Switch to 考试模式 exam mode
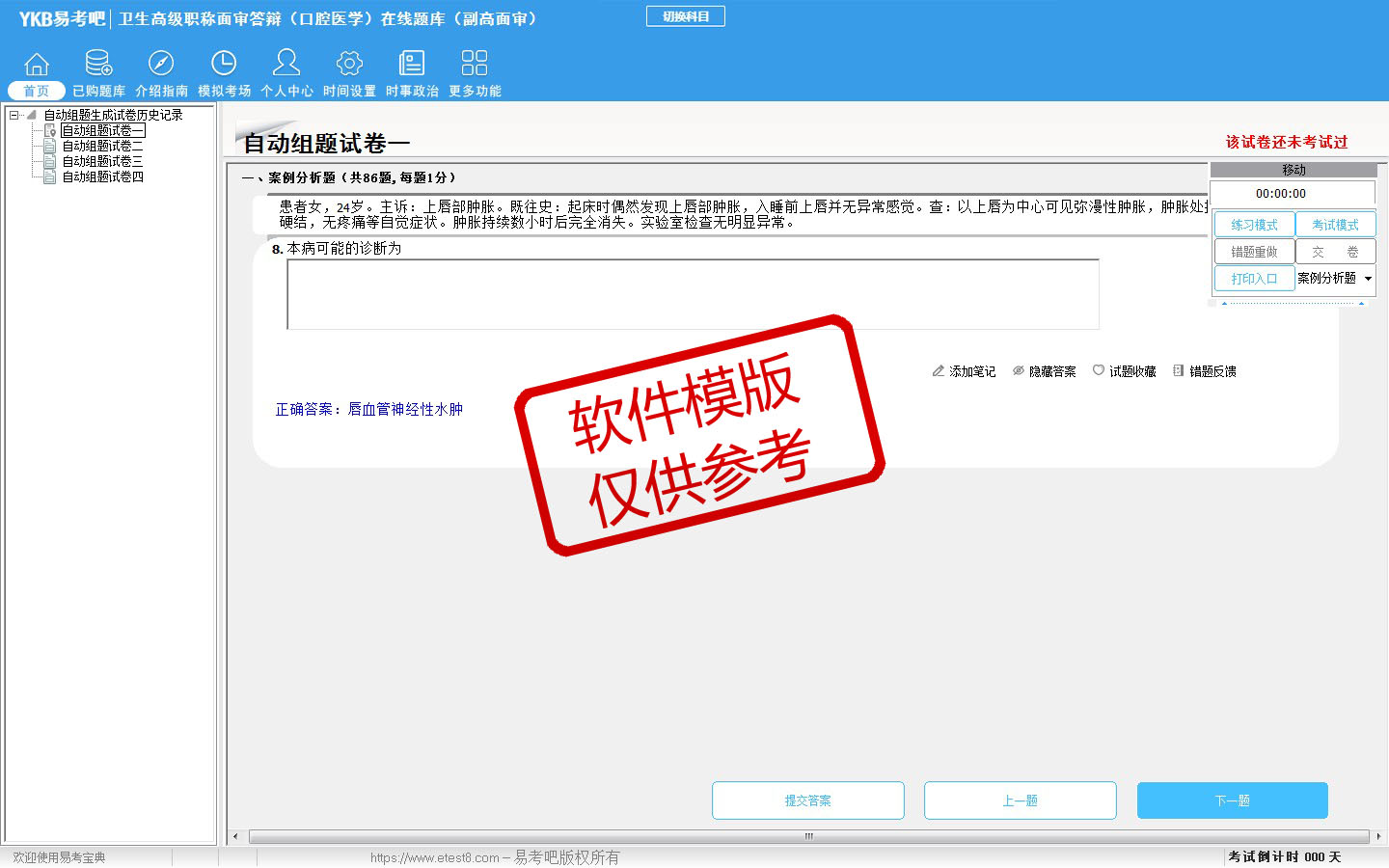This screenshot has height=868, width=1389. pyautogui.click(x=1335, y=225)
